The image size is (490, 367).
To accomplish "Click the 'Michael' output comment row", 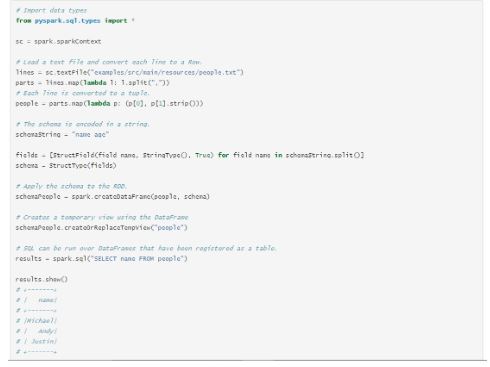I will [36, 321].
